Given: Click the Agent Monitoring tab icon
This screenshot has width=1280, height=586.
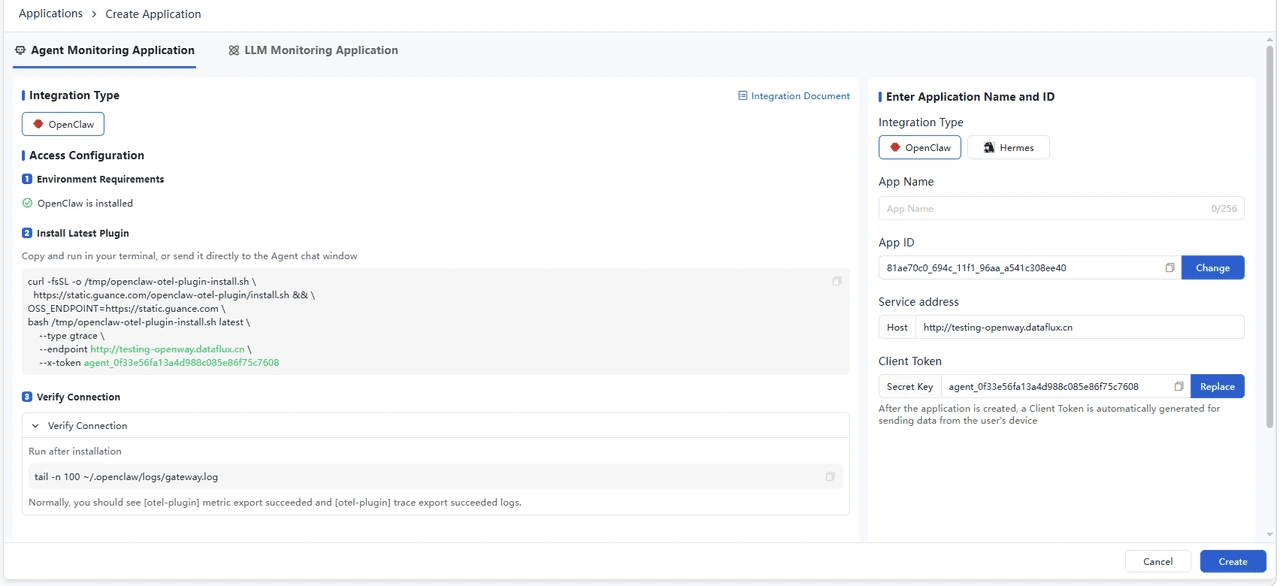Looking at the screenshot, I should tap(20, 50).
